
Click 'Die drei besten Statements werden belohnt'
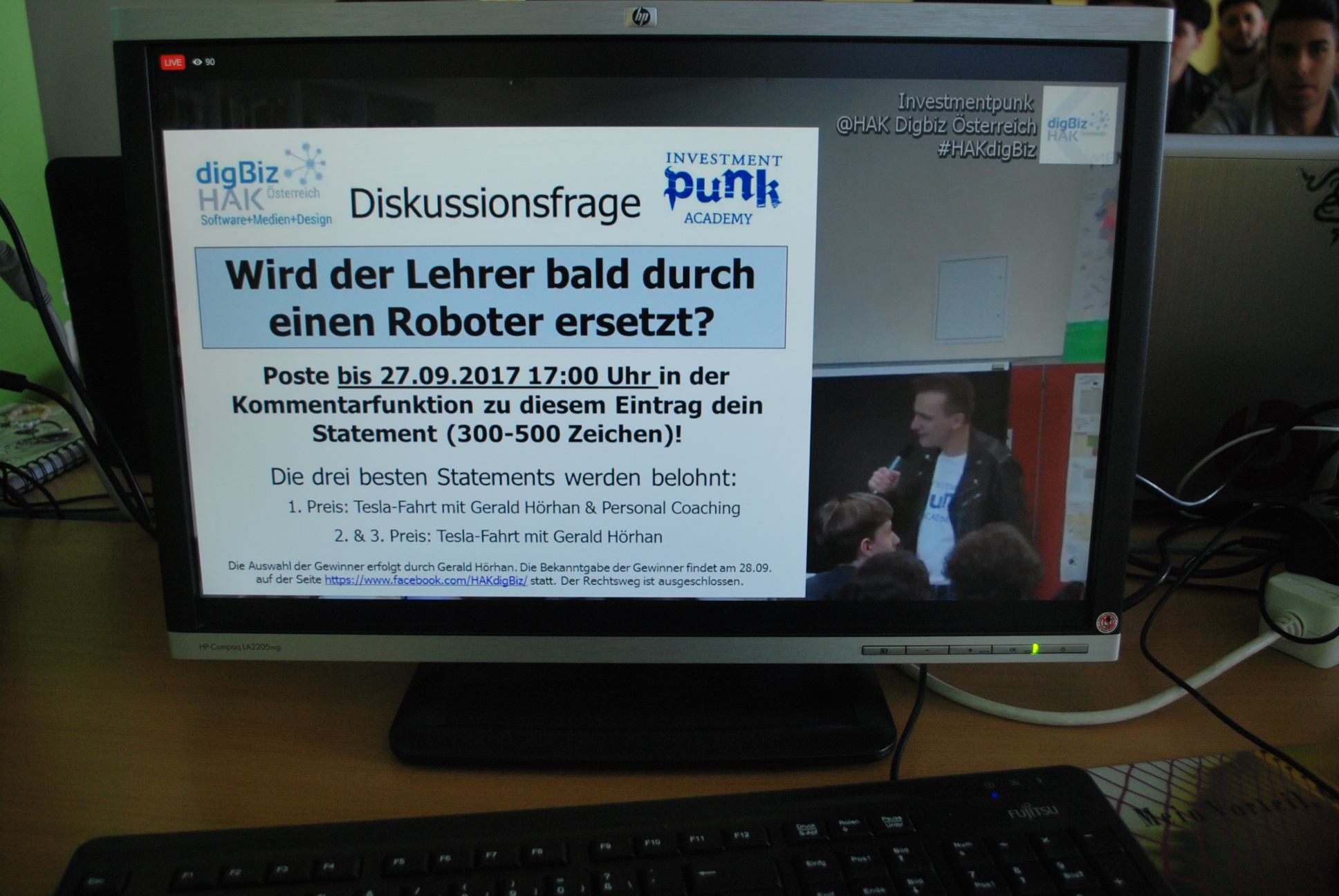pos(503,477)
